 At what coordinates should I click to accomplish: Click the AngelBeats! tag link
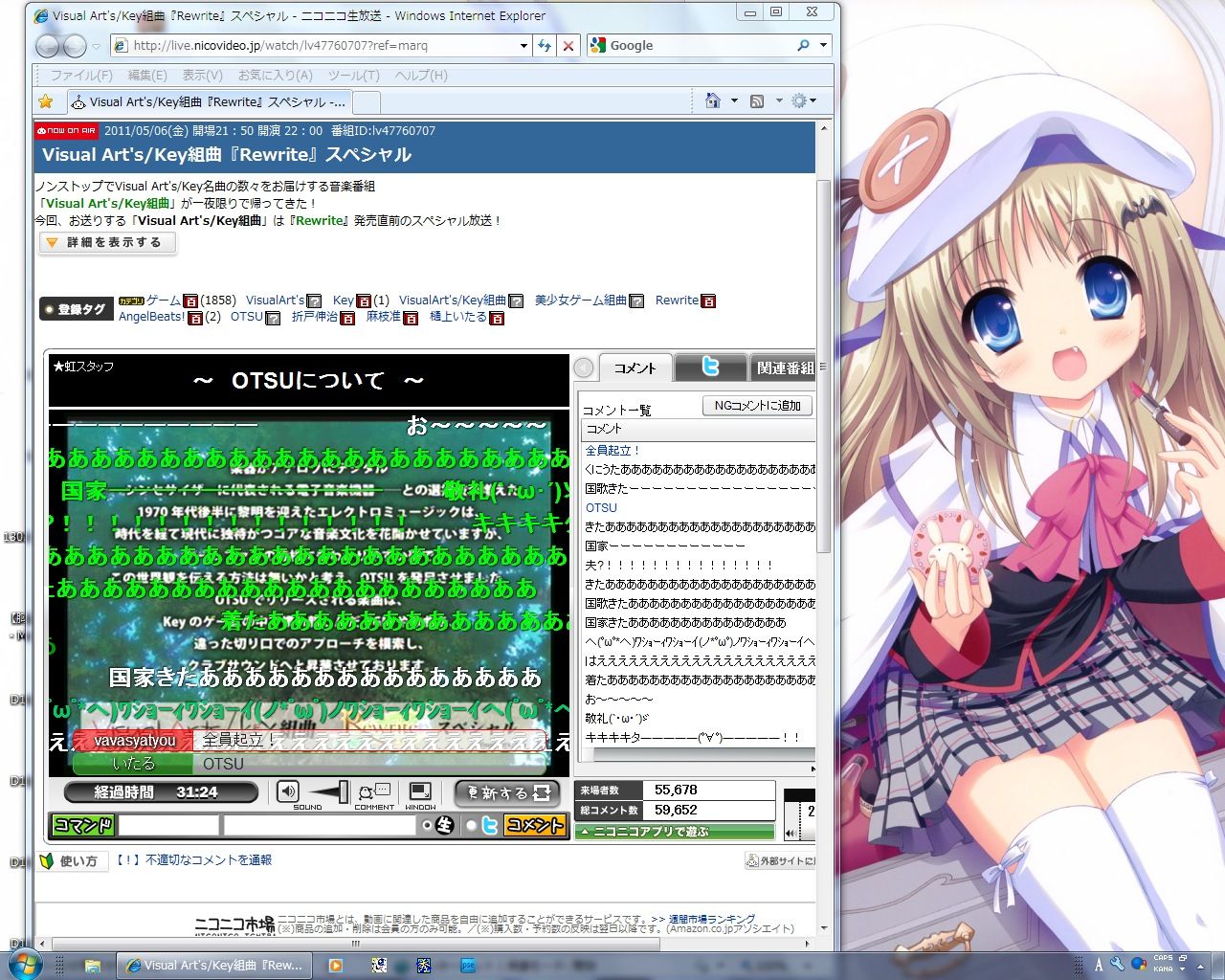click(152, 317)
